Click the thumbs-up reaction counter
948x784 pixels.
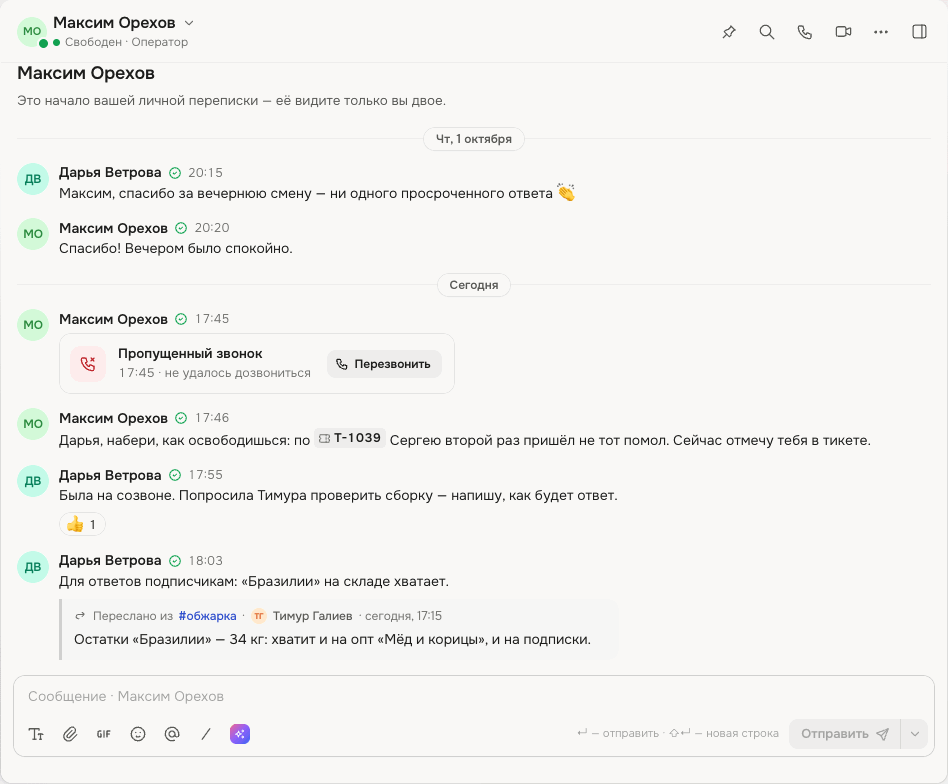tap(82, 524)
